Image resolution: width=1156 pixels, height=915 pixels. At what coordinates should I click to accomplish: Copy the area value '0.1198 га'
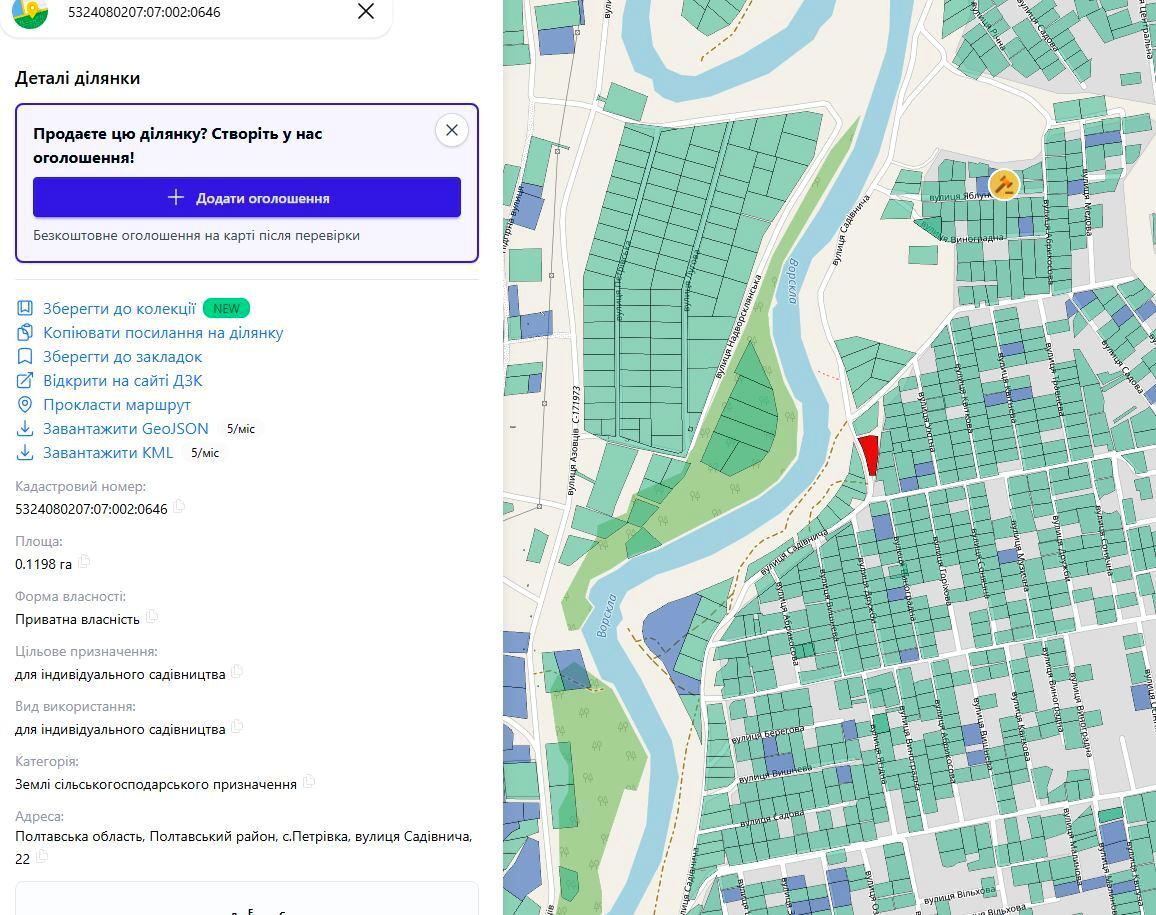83,563
